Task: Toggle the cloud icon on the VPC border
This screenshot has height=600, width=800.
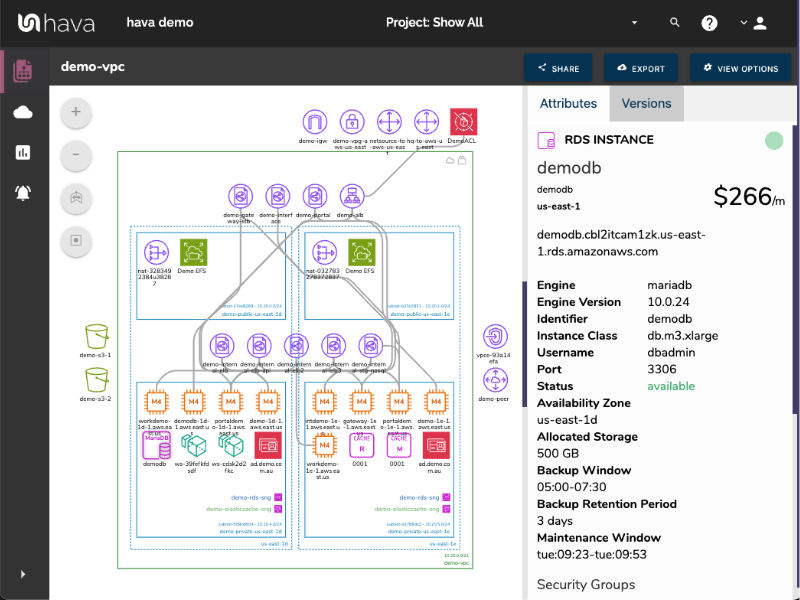Action: 450,161
